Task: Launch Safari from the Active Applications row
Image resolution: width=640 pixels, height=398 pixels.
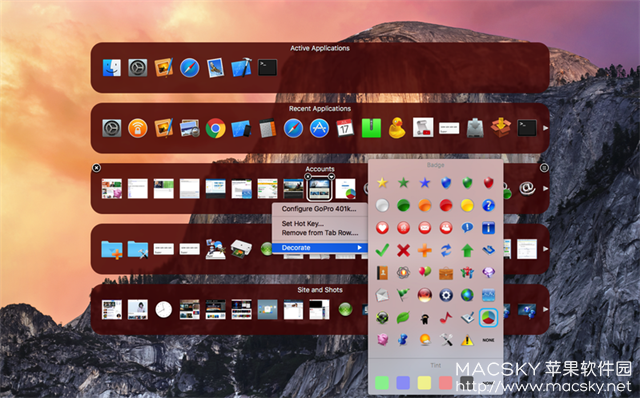Action: pyautogui.click(x=189, y=68)
